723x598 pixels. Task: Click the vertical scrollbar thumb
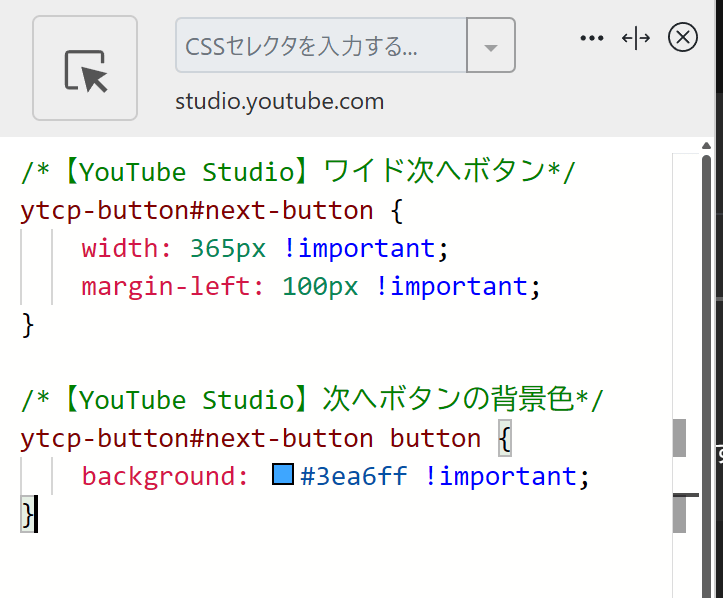click(x=706, y=376)
